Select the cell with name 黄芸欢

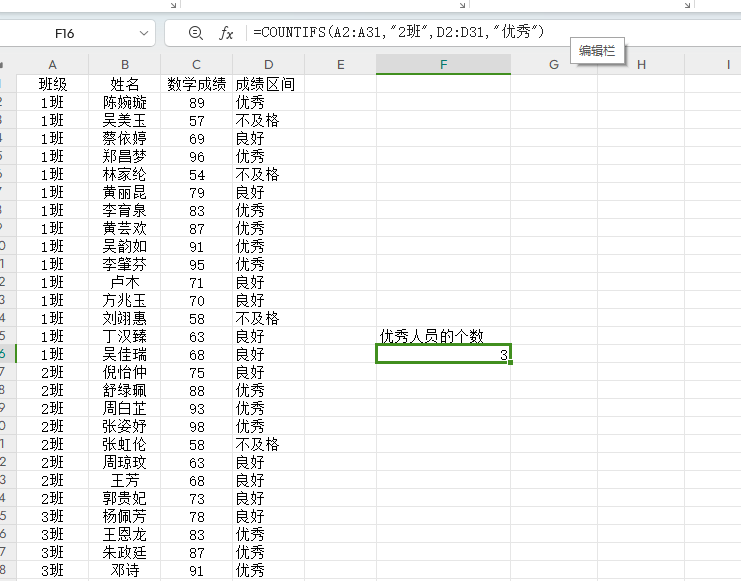pyautogui.click(x=125, y=228)
